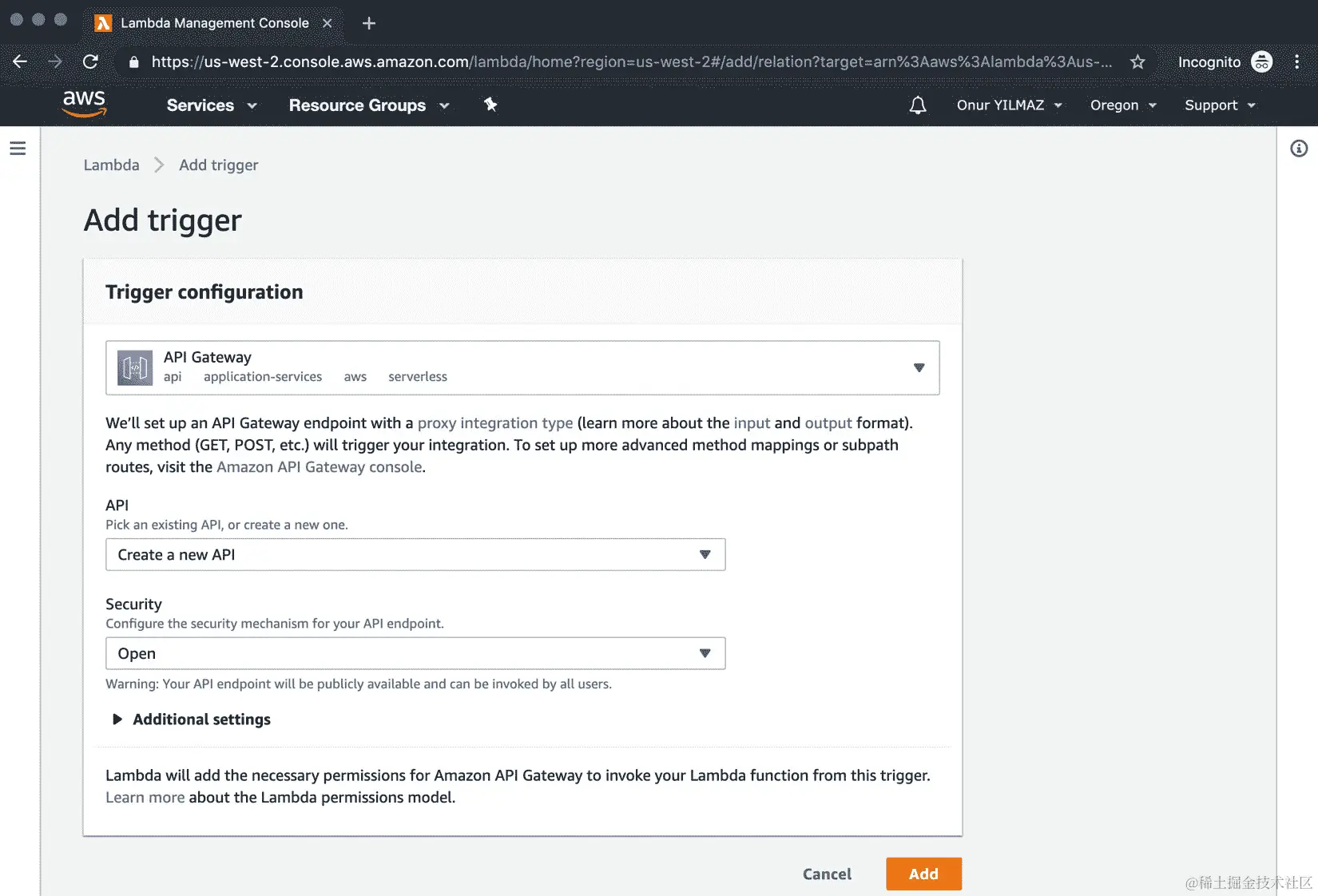Click the API Gateway service icon
The height and width of the screenshot is (896, 1318).
[134, 367]
